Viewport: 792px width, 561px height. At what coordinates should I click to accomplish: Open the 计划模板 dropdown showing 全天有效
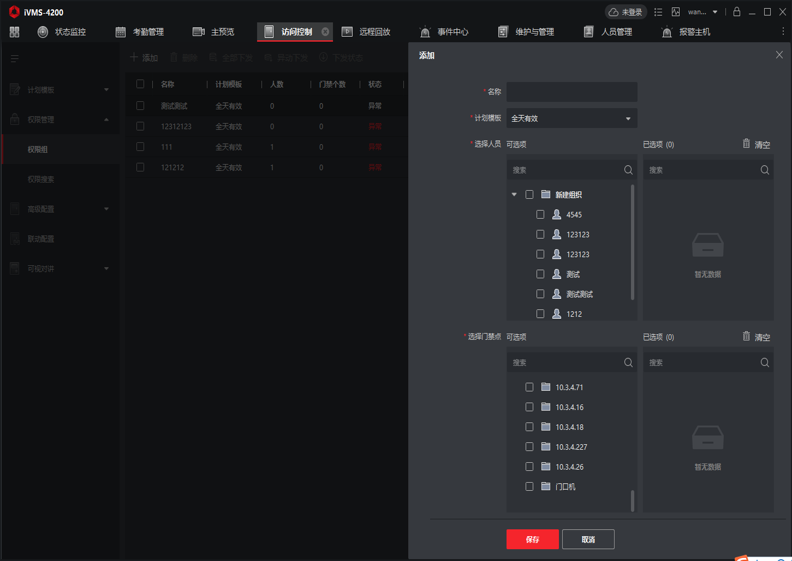pos(571,118)
